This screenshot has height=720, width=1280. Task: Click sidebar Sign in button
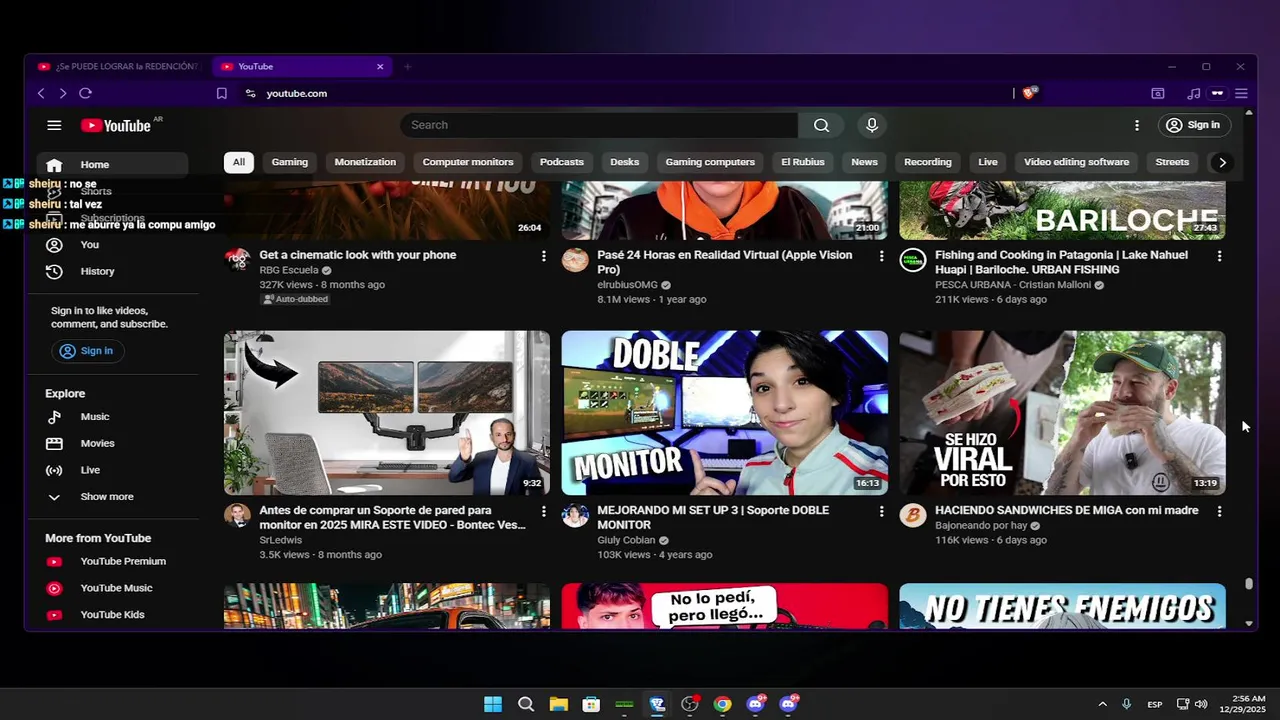pos(86,351)
